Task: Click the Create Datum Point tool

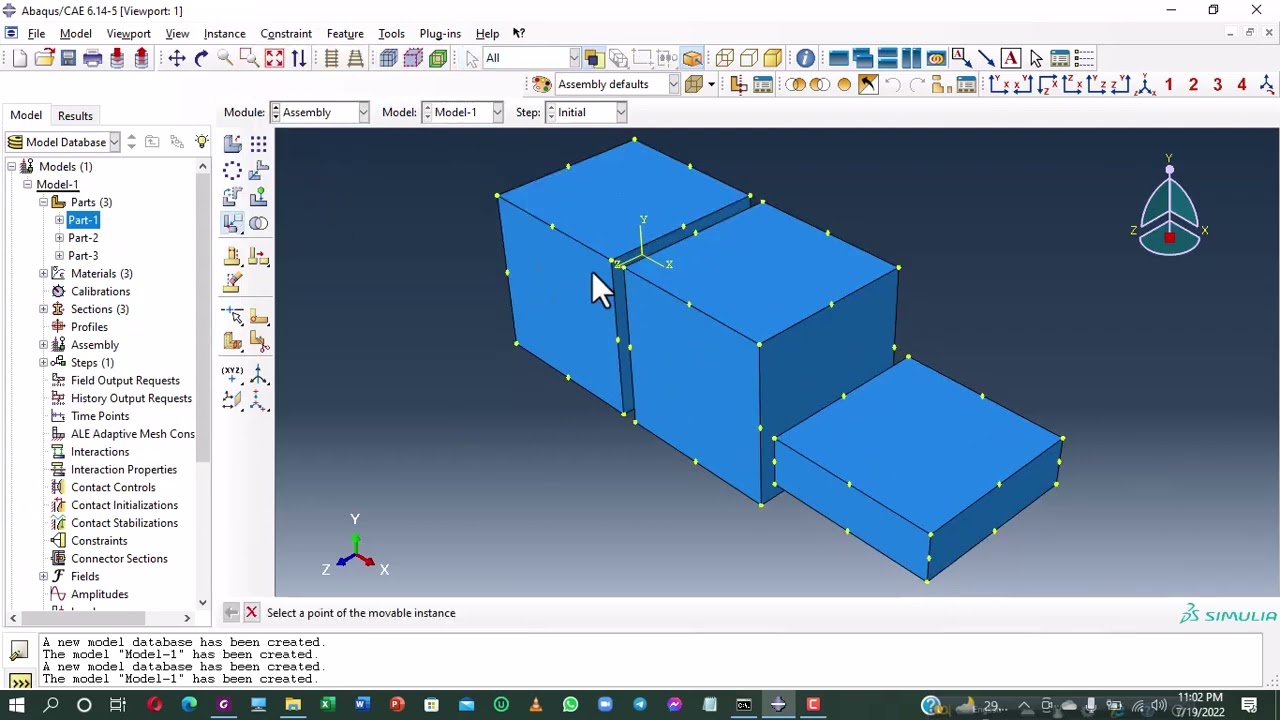Action: (232, 374)
